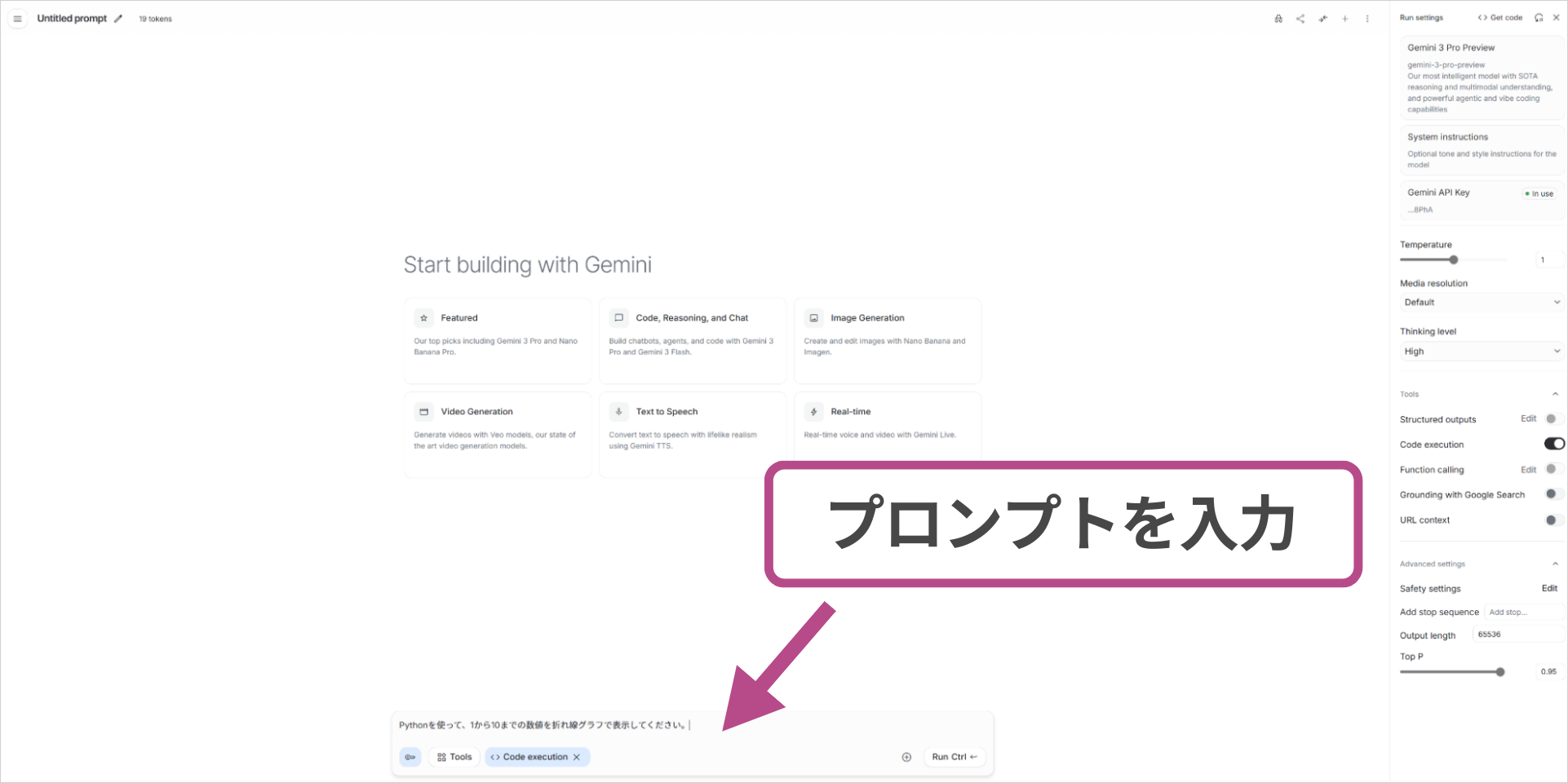
Task: Select the Image Generation card
Action: (x=887, y=340)
